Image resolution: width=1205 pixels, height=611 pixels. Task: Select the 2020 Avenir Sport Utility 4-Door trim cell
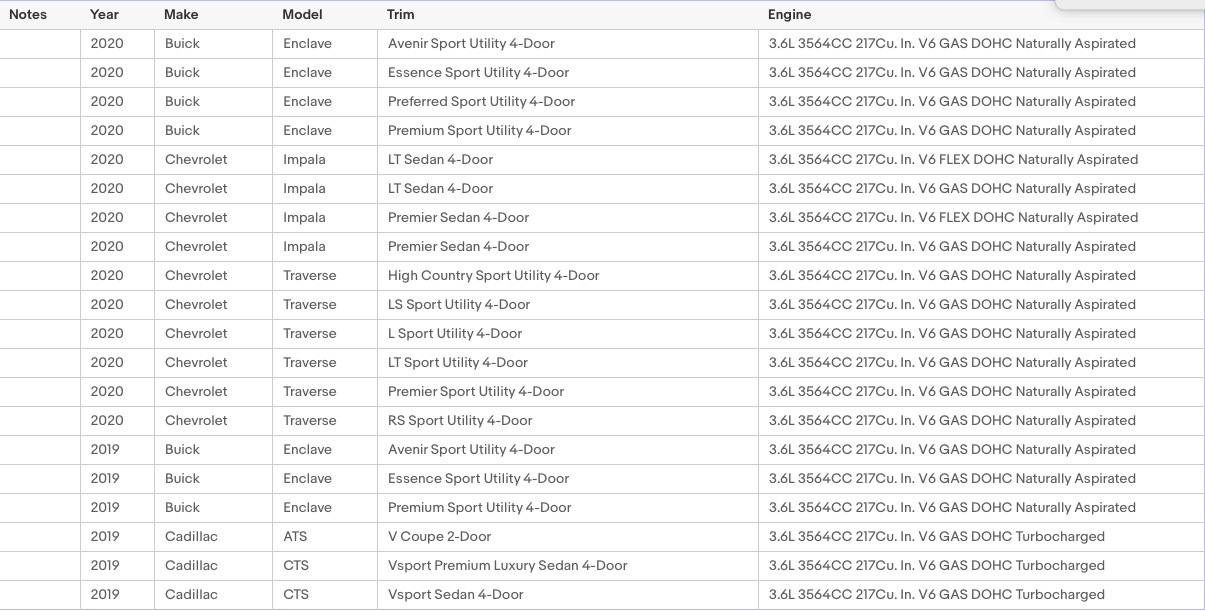tap(568, 44)
